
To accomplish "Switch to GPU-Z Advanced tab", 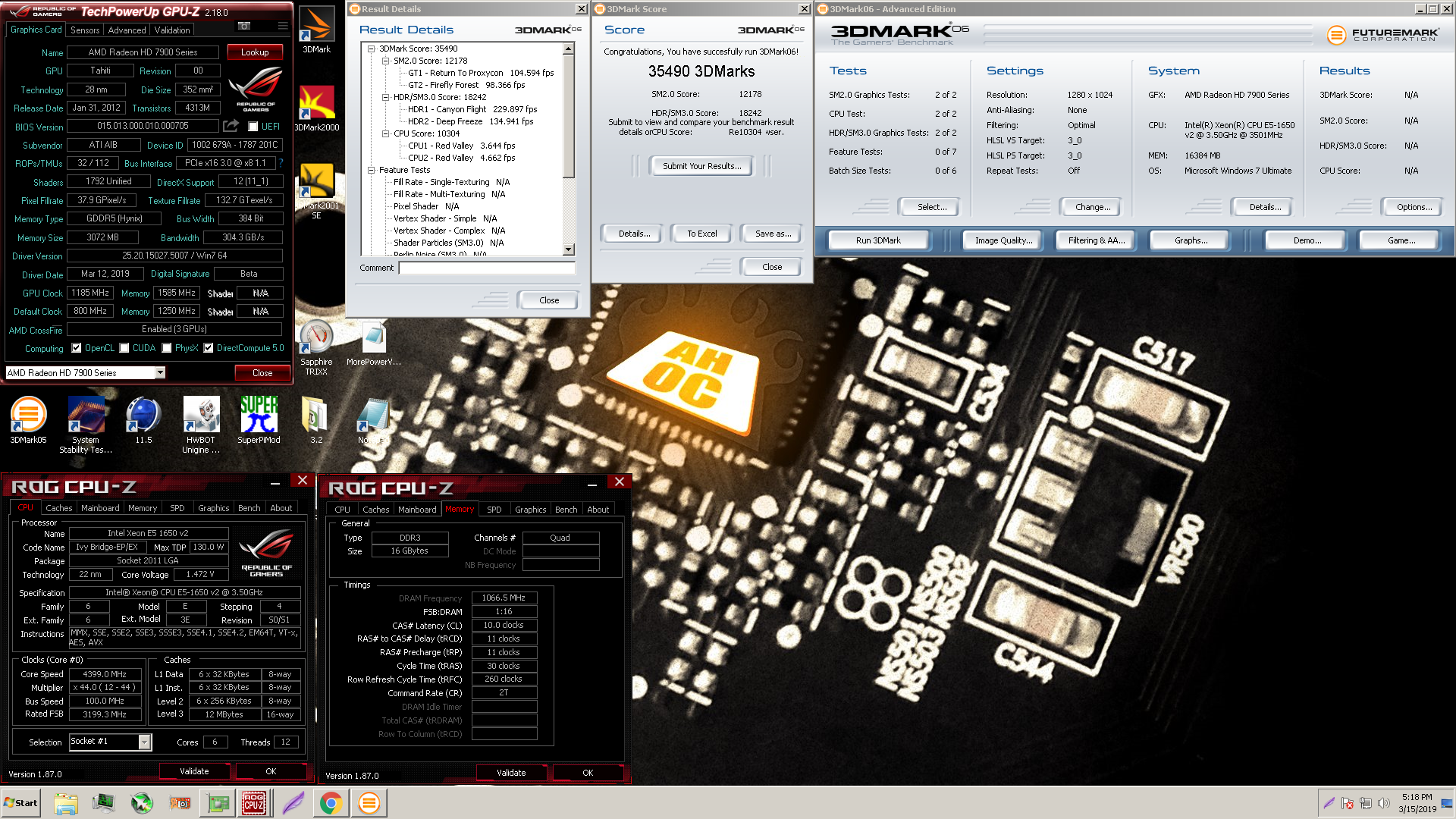I will coord(127,30).
